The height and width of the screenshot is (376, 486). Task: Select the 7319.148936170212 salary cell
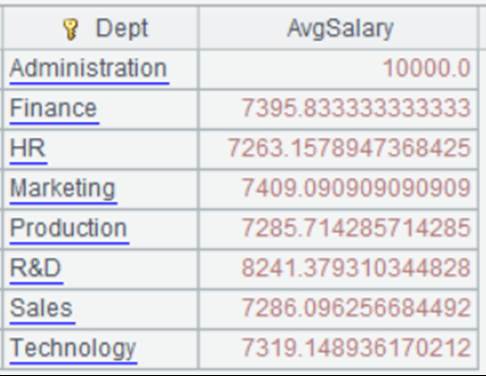pos(339,349)
